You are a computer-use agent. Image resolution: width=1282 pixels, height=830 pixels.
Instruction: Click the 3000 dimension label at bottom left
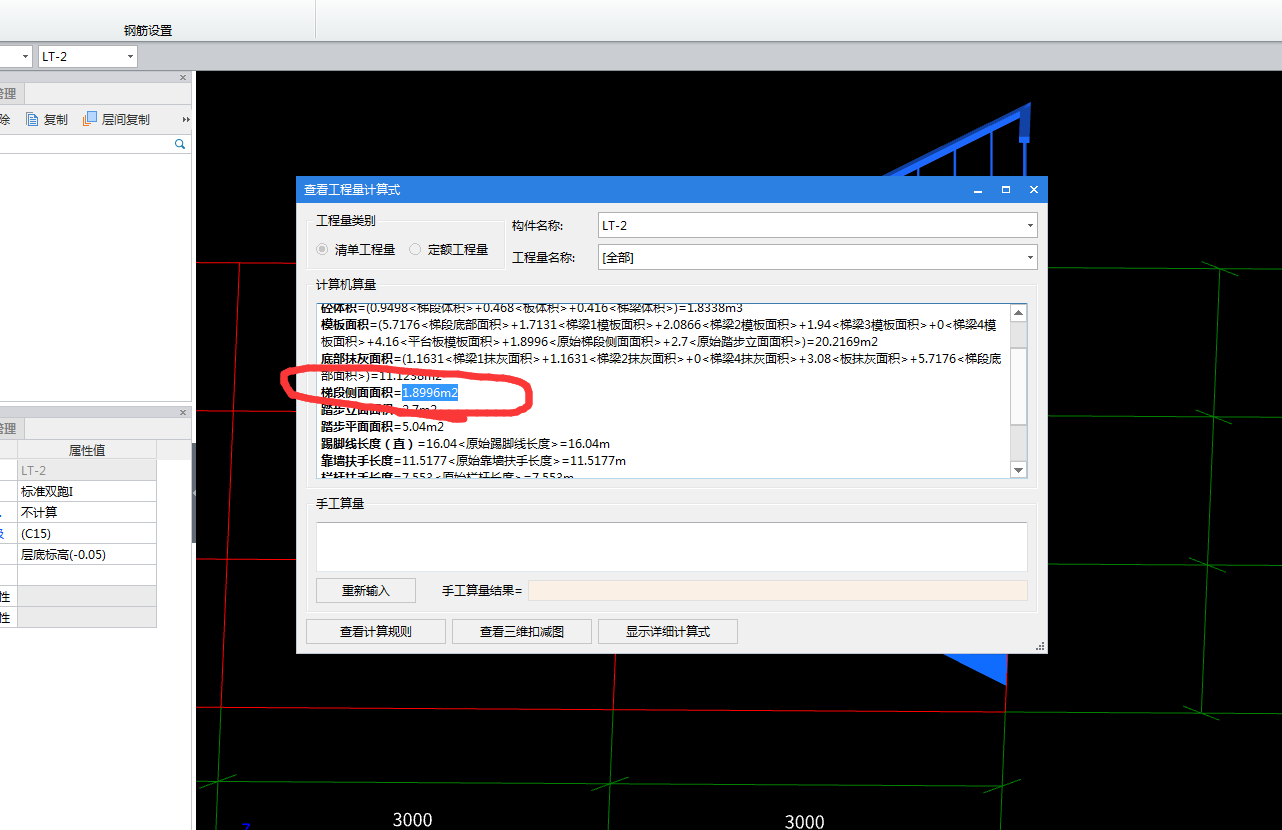point(412,820)
